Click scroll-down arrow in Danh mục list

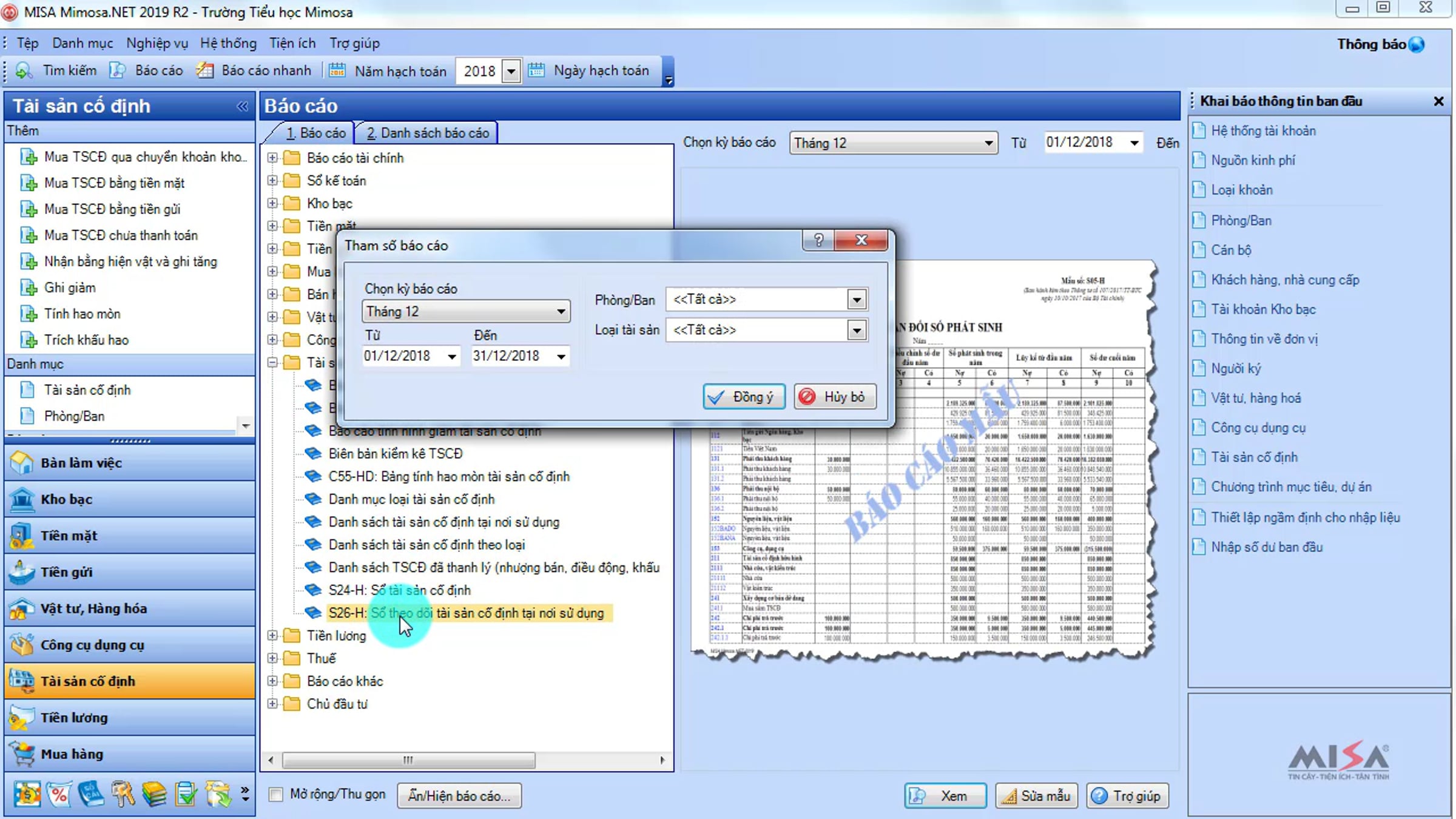pyautogui.click(x=245, y=425)
